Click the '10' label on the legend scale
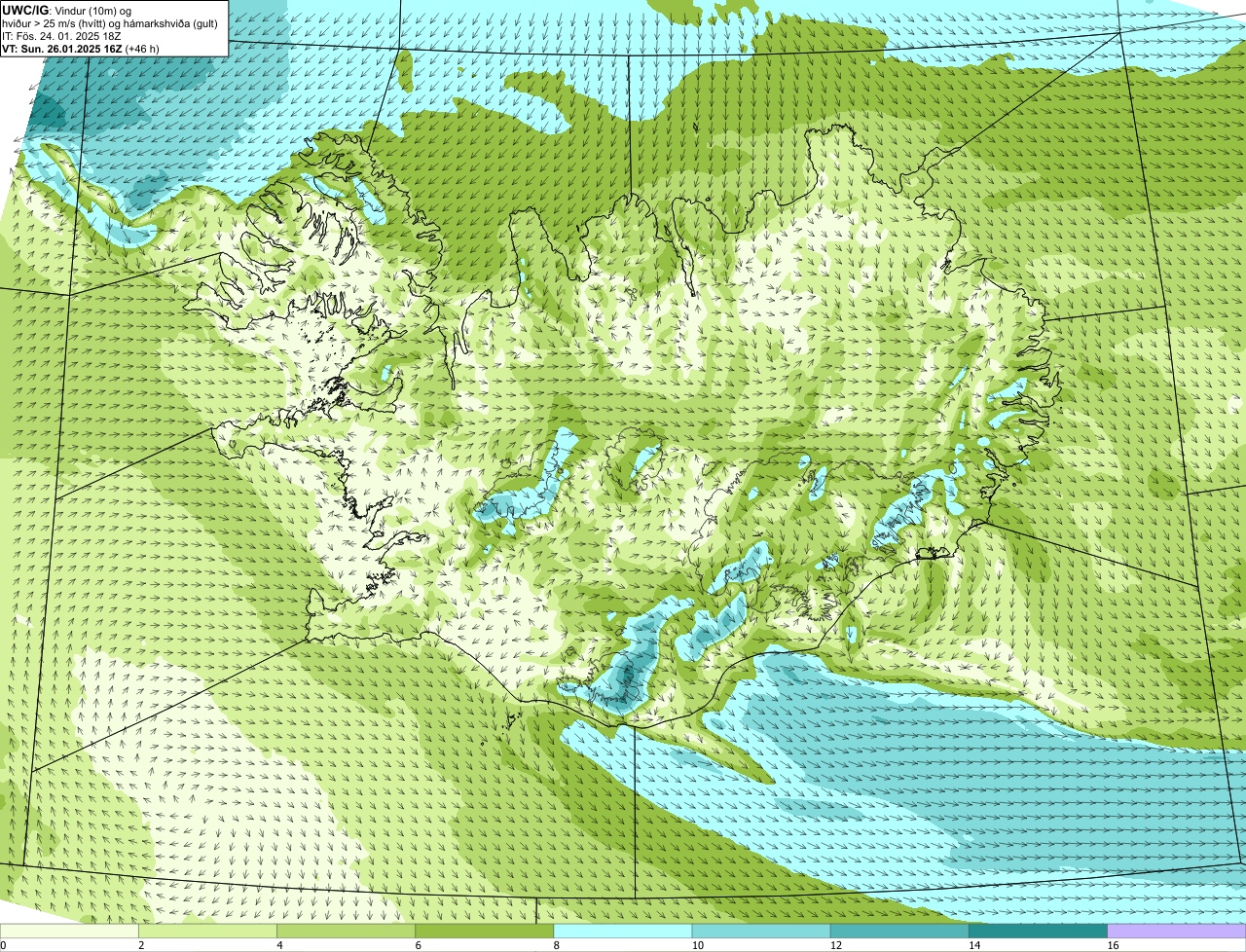This screenshot has width=1246, height=952. pos(698,945)
